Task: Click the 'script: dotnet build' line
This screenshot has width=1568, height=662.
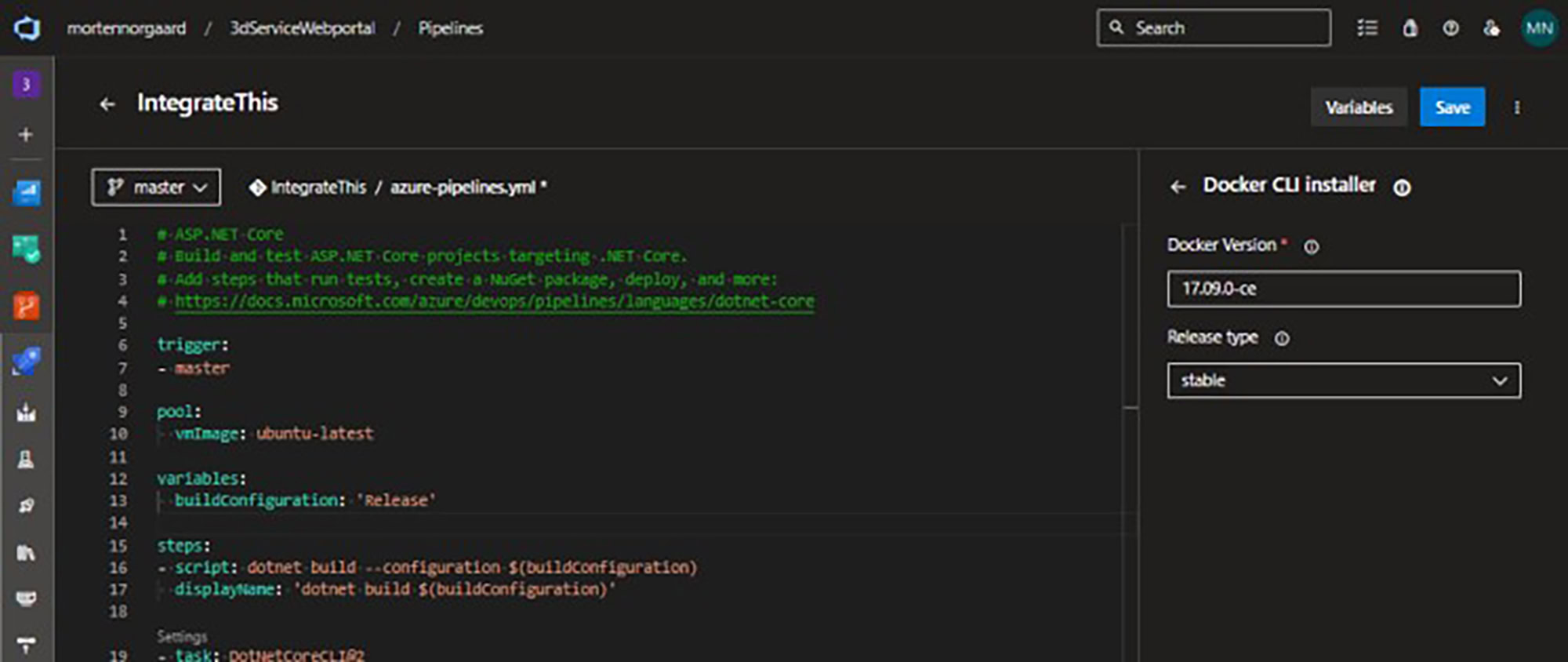Action: click(427, 567)
